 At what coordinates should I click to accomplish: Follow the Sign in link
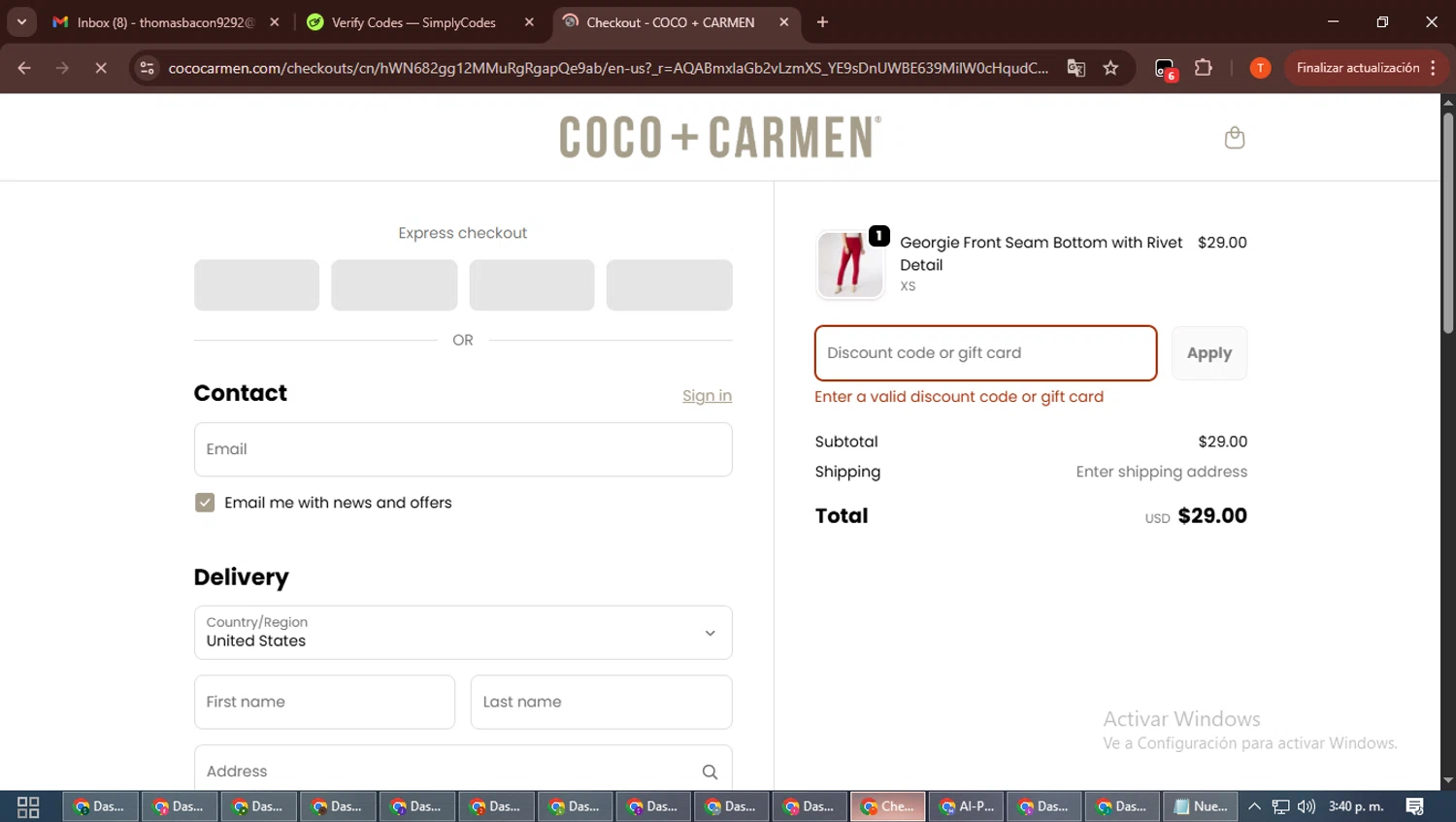(707, 396)
